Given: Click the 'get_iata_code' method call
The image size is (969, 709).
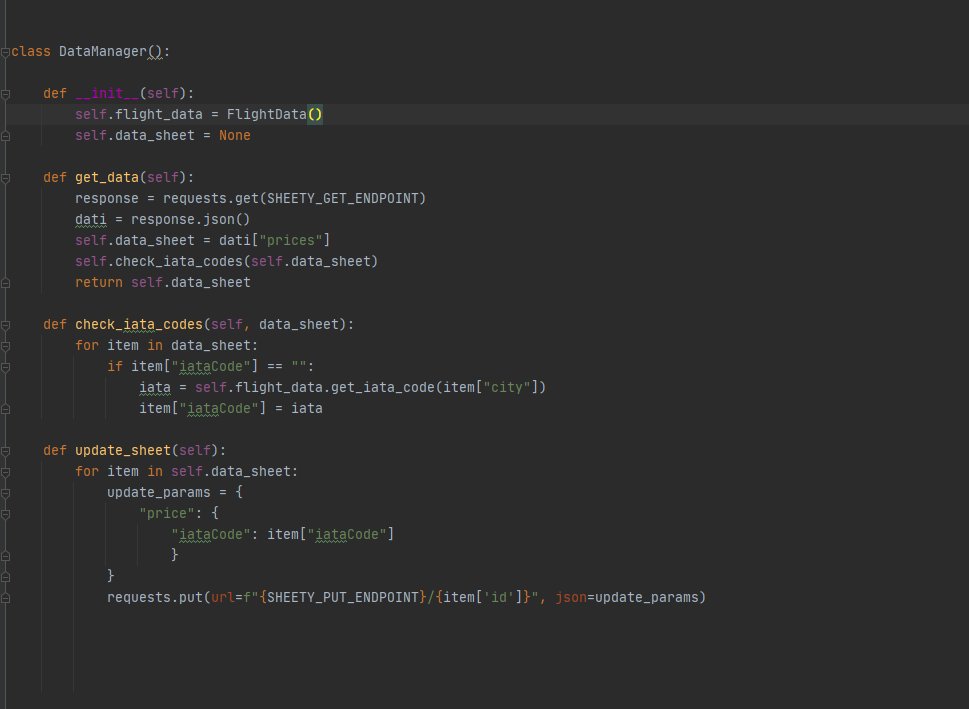Looking at the screenshot, I should [x=383, y=388].
